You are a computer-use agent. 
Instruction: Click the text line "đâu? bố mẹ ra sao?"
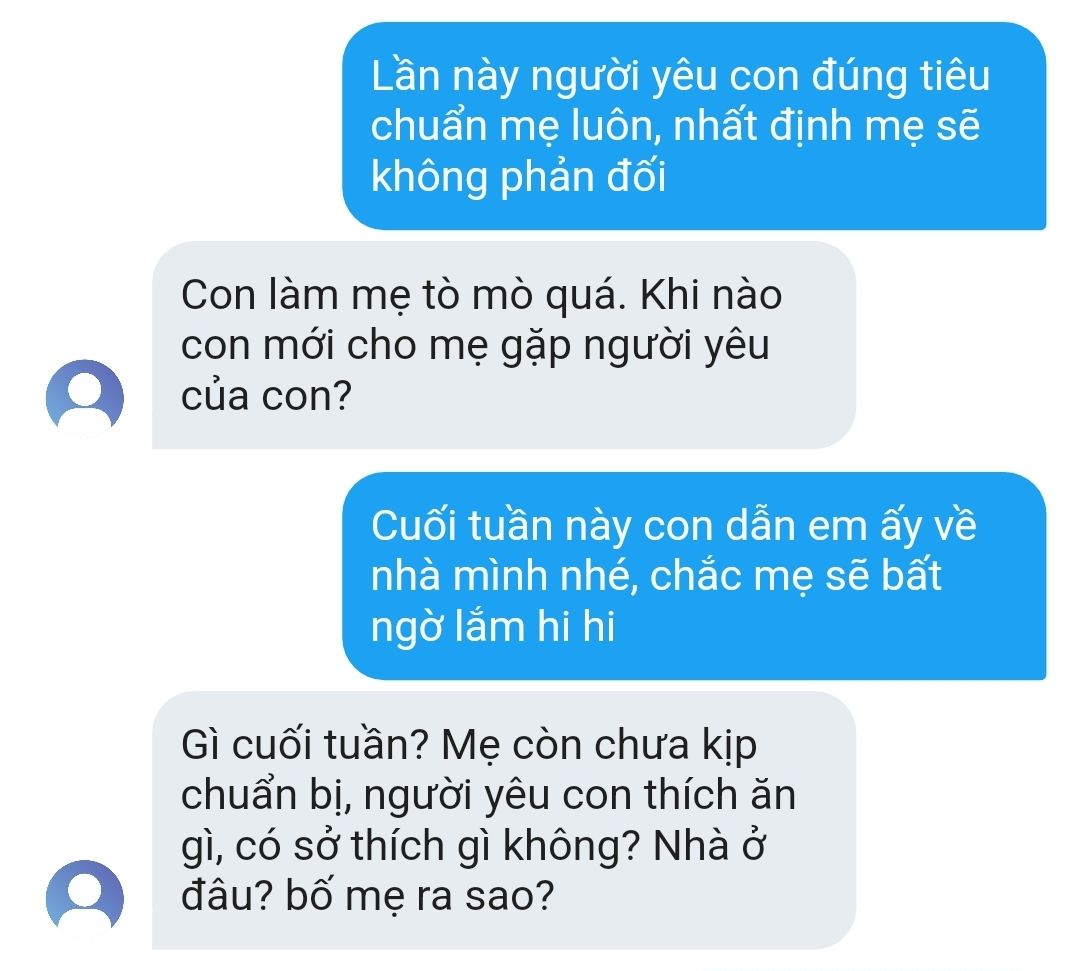pos(368,896)
